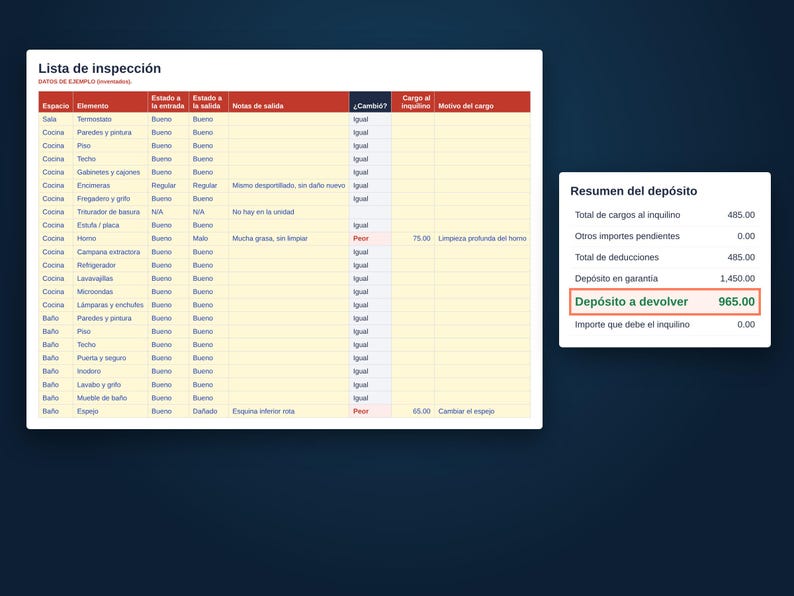Click 'Limpieza profunda del horno' reason

point(482,238)
